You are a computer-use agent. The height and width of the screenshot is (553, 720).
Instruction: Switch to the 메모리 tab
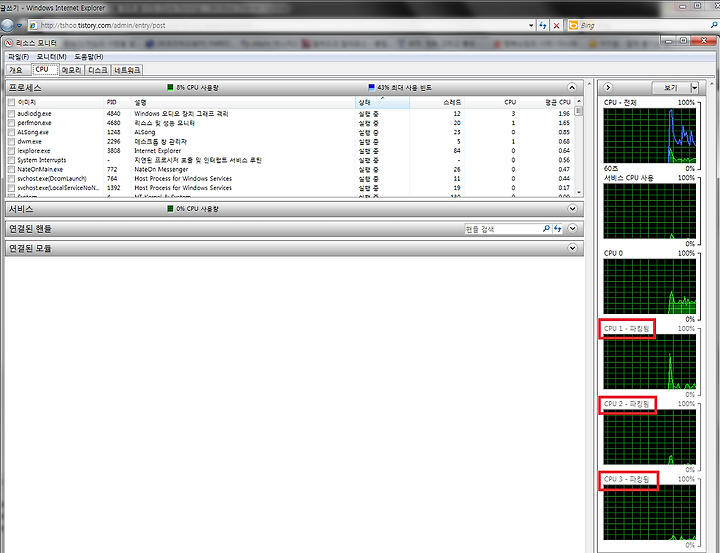tap(71, 70)
